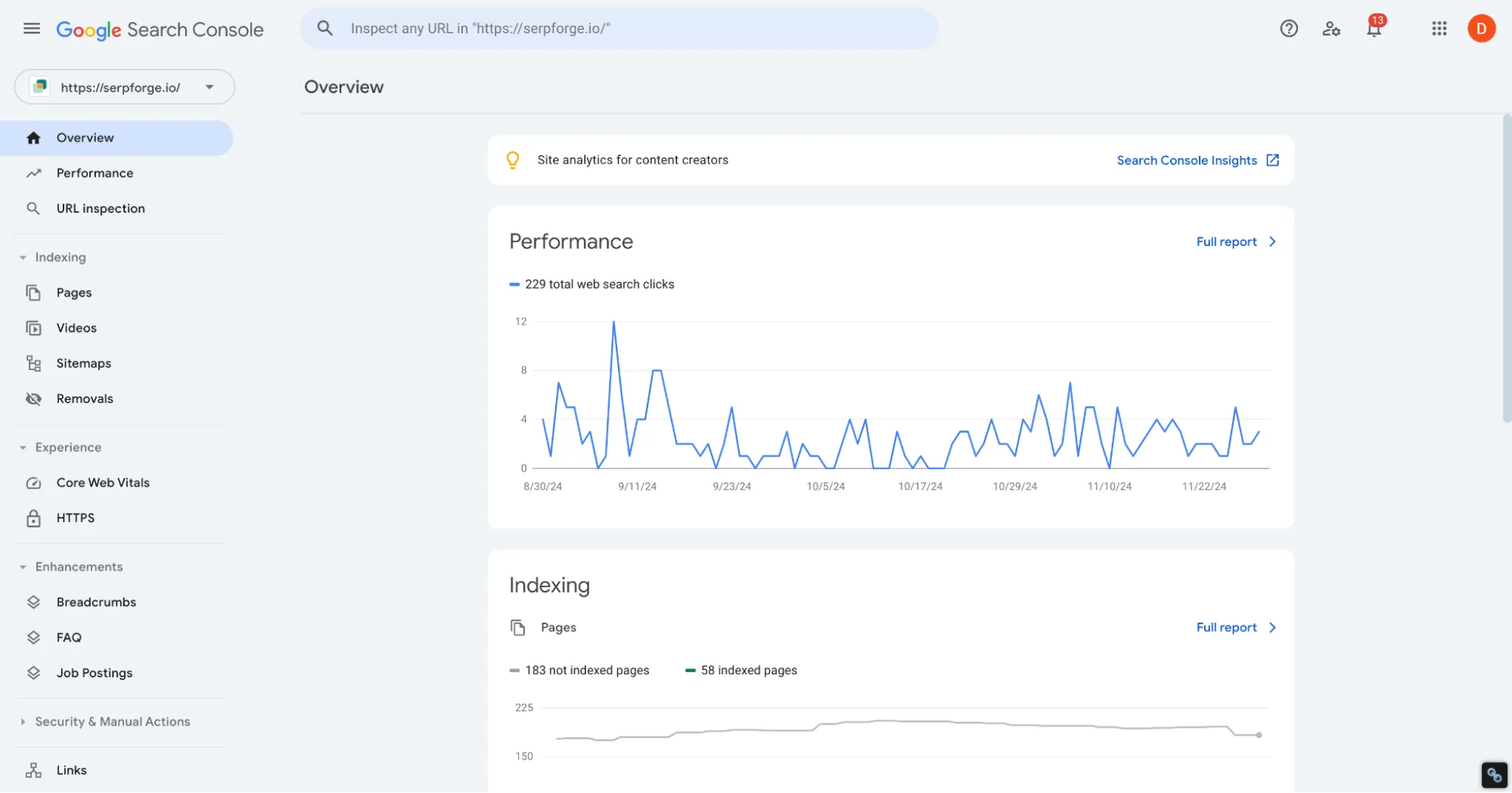
Task: Click the floating link tool icon bottom right
Action: [x=1494, y=775]
